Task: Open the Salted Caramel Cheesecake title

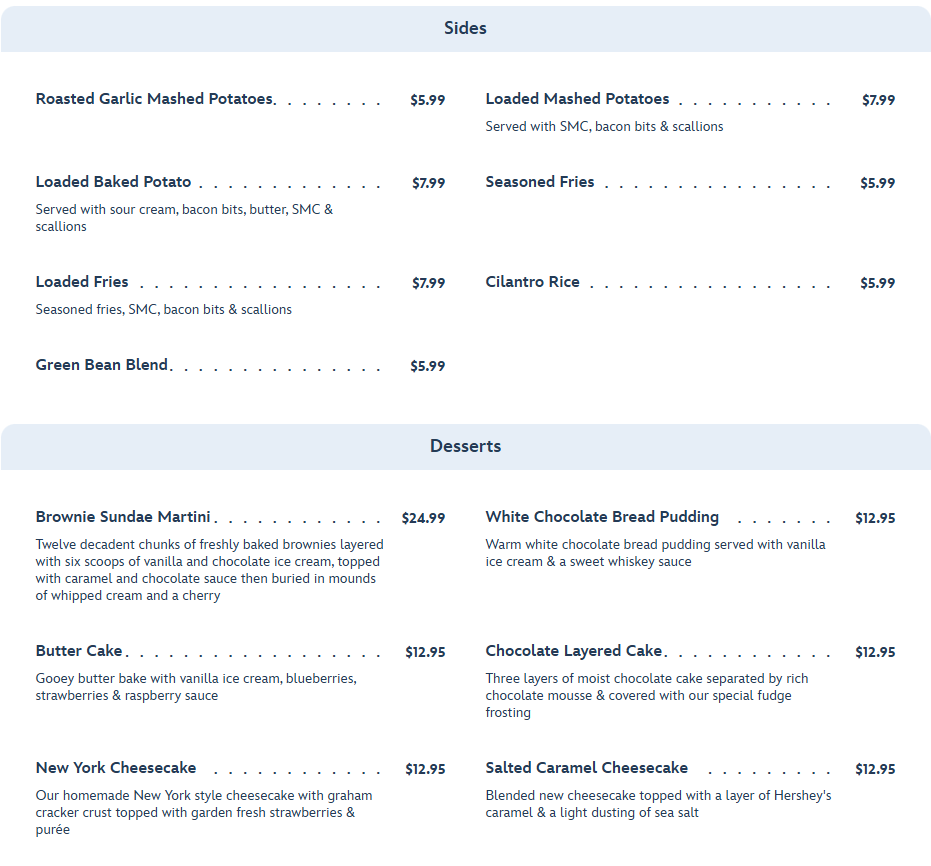Action: pyautogui.click(x=587, y=768)
